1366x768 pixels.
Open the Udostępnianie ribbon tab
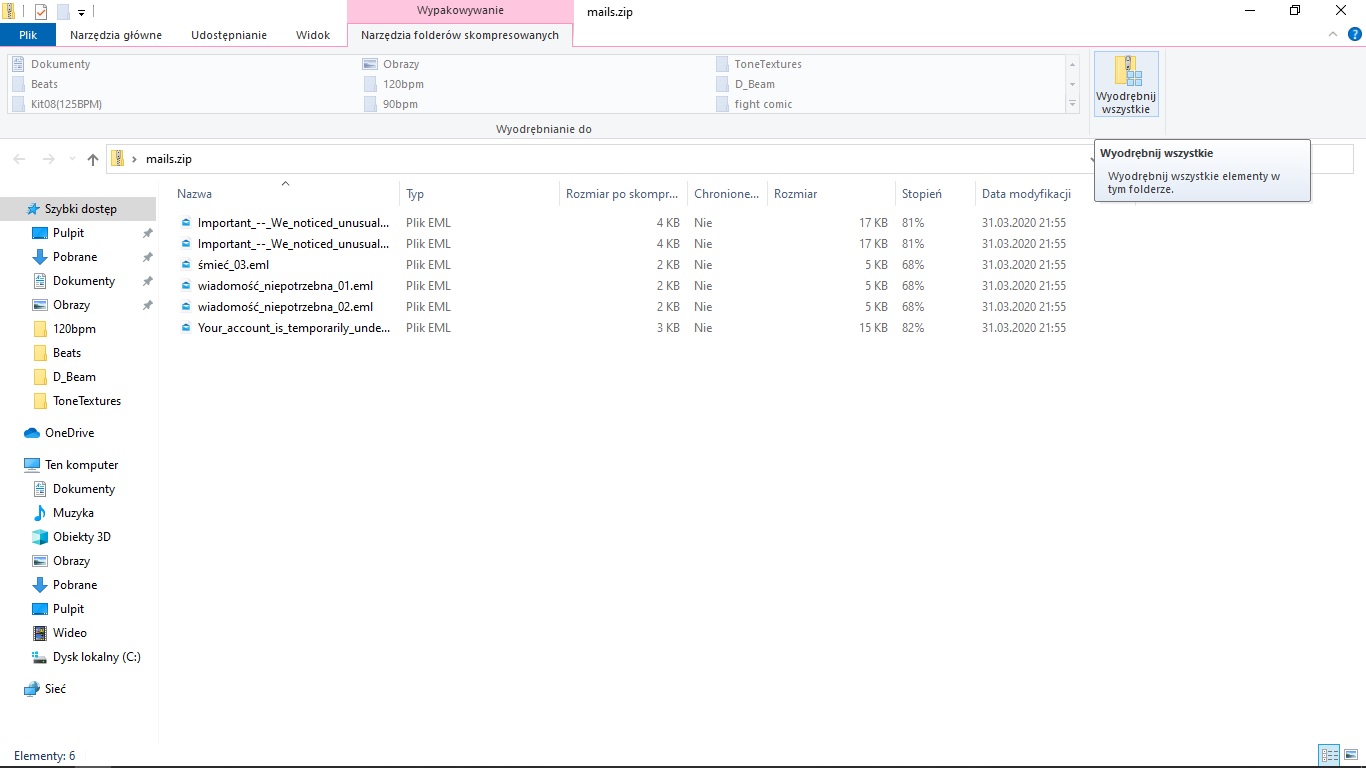pos(229,35)
